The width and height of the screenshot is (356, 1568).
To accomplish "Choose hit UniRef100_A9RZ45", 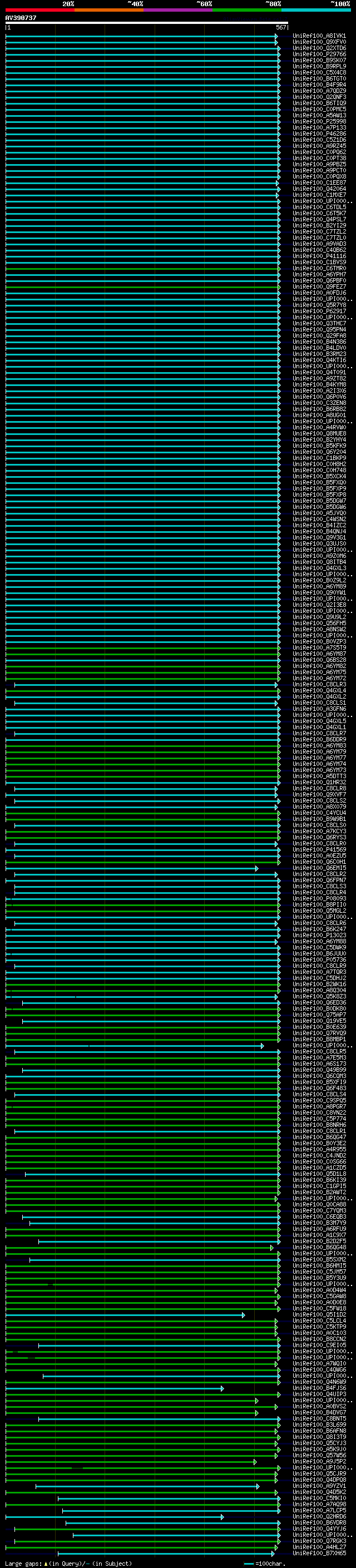I will point(319,146).
